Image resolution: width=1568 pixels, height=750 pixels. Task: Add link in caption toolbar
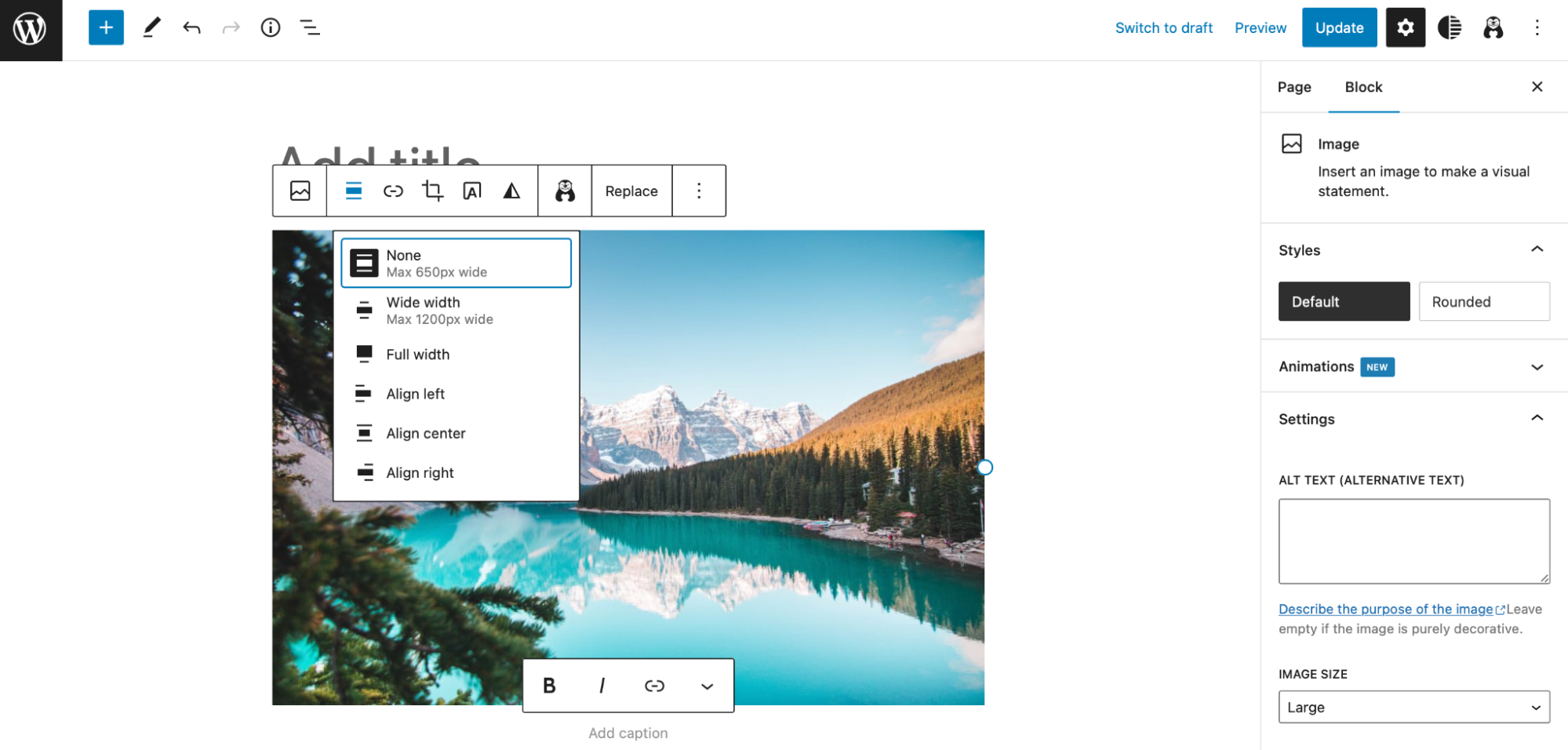[654, 686]
